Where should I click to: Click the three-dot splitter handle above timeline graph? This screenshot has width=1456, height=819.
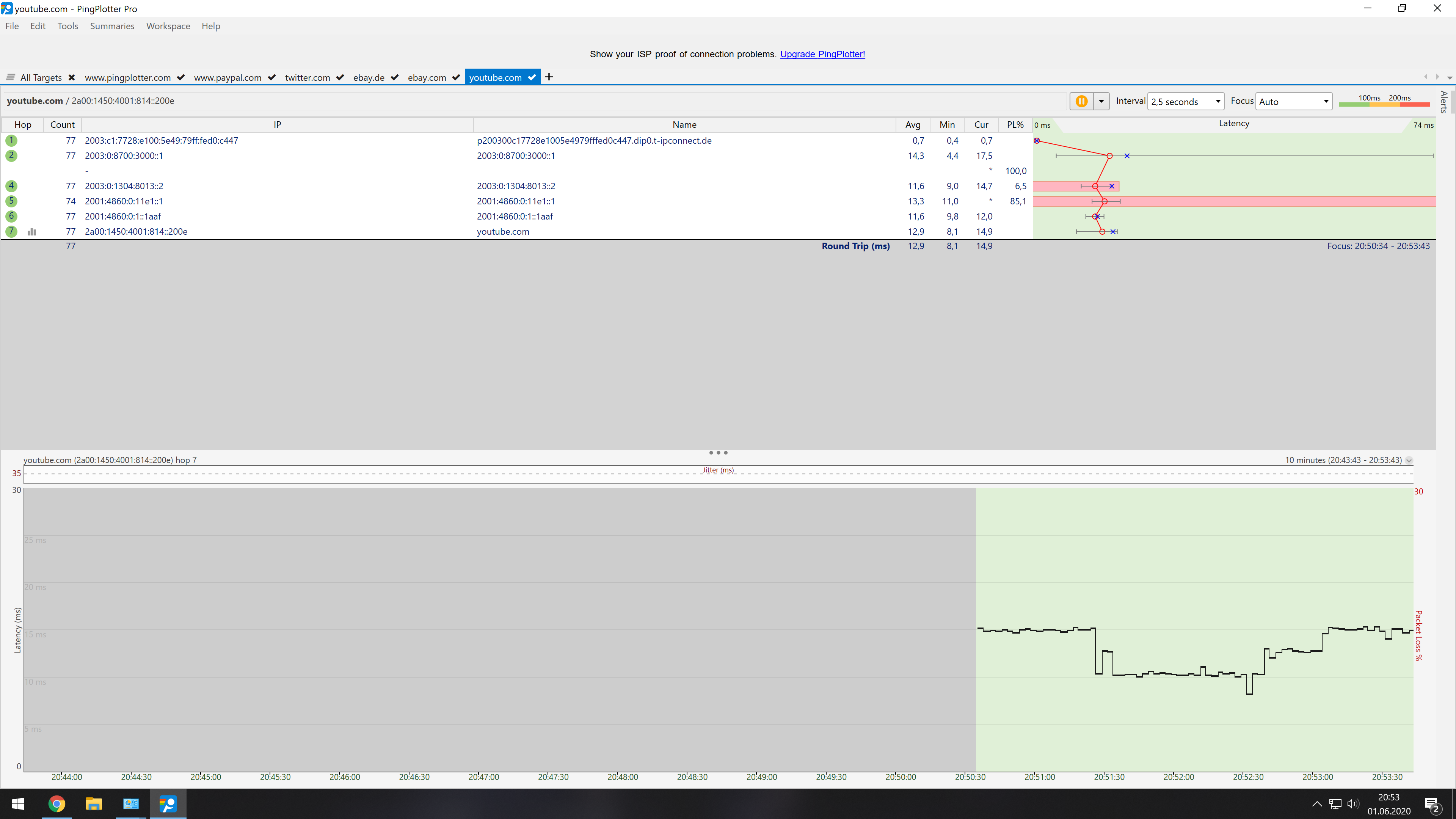tap(719, 453)
